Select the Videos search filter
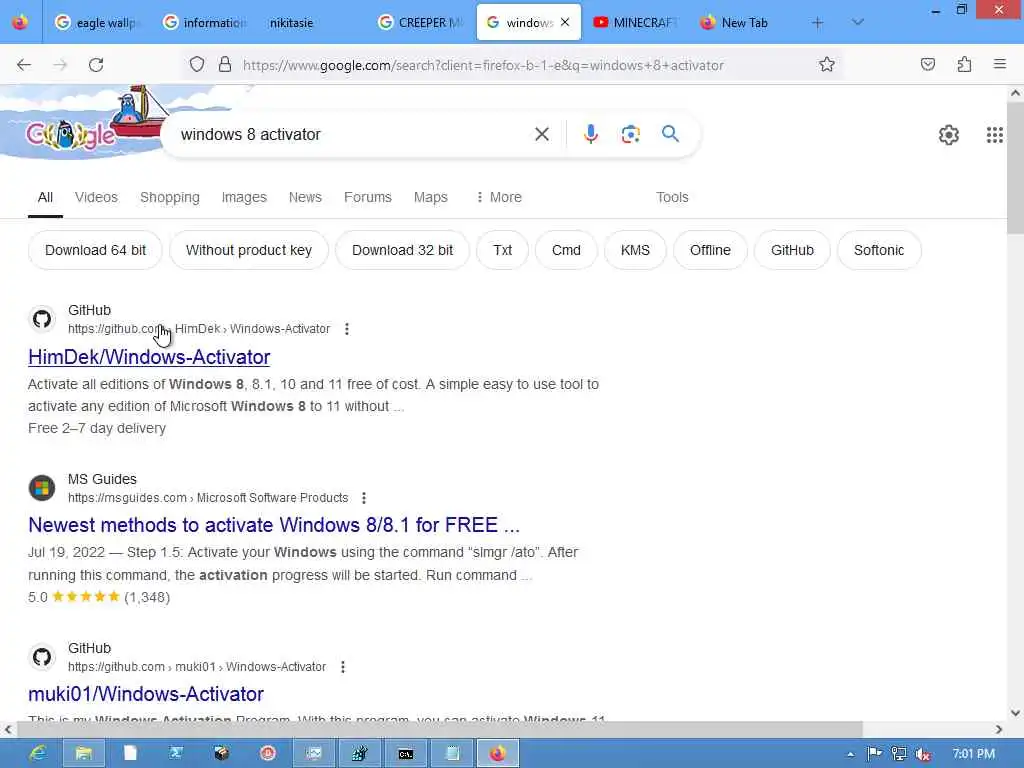This screenshot has height=768, width=1024. pos(96,197)
